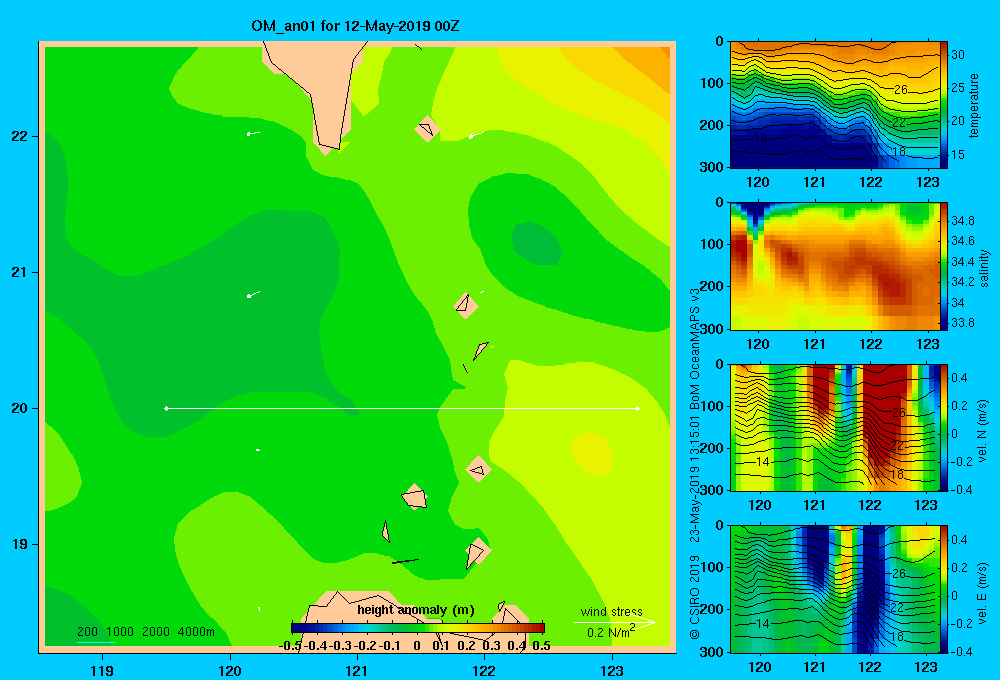The width and height of the screenshot is (1000, 680).
Task: Click the '200' depth tick of the temperature plot
Action: (712, 125)
